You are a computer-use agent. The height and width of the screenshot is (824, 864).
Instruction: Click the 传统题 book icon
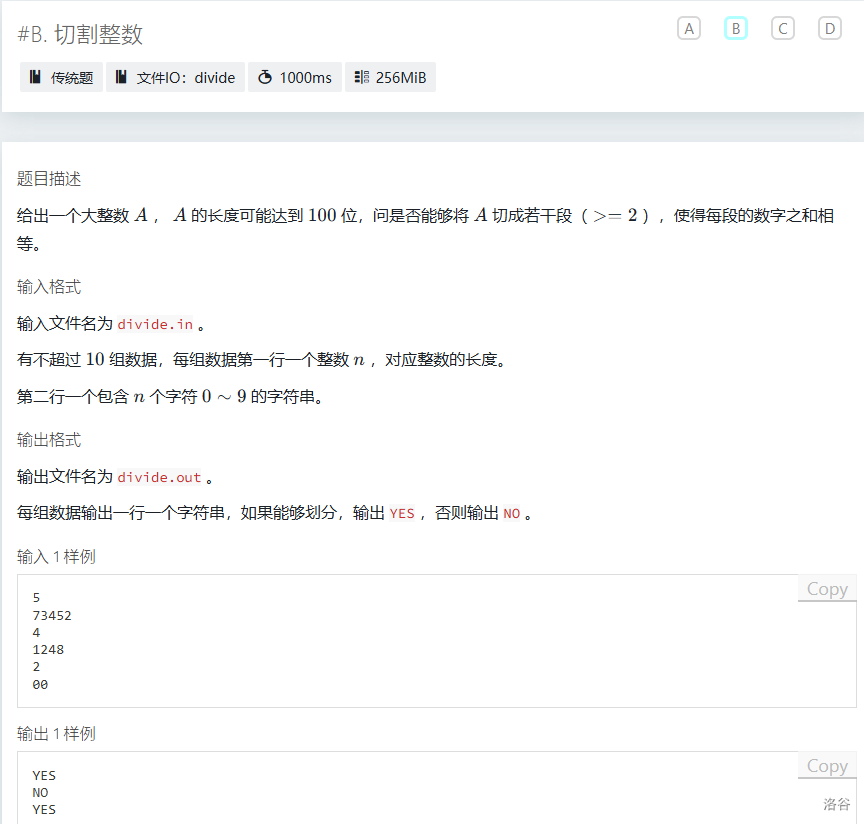(35, 77)
